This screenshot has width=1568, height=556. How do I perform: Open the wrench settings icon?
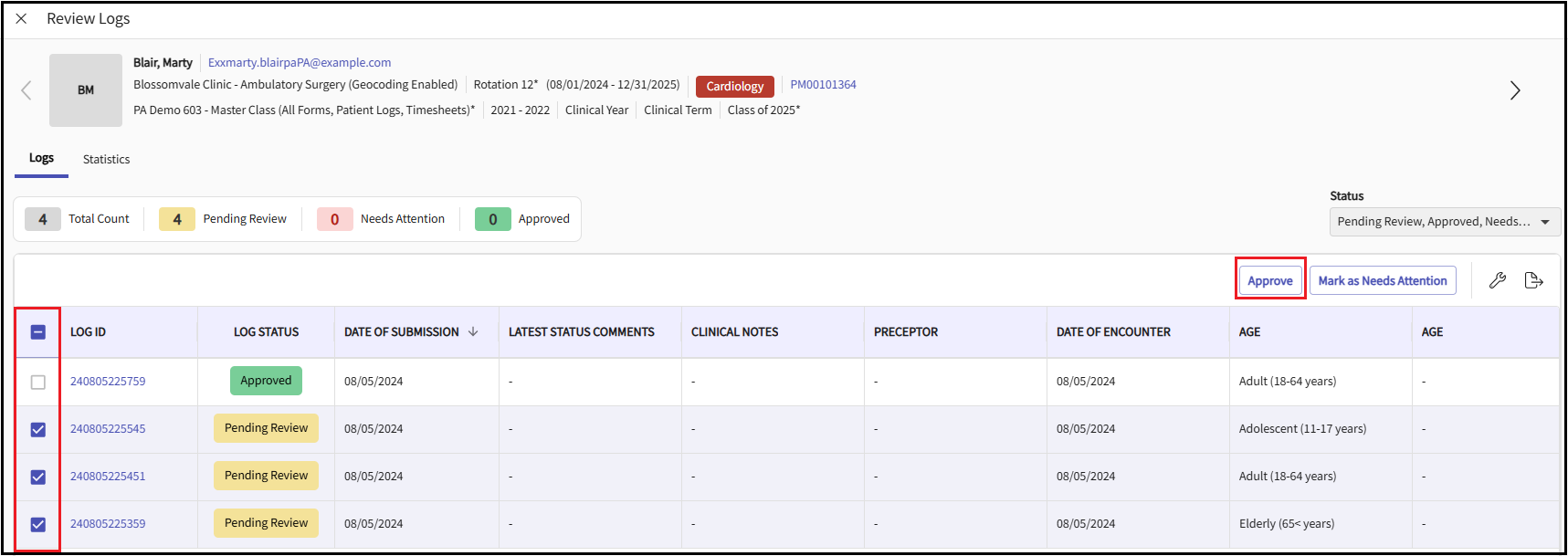[x=1497, y=280]
